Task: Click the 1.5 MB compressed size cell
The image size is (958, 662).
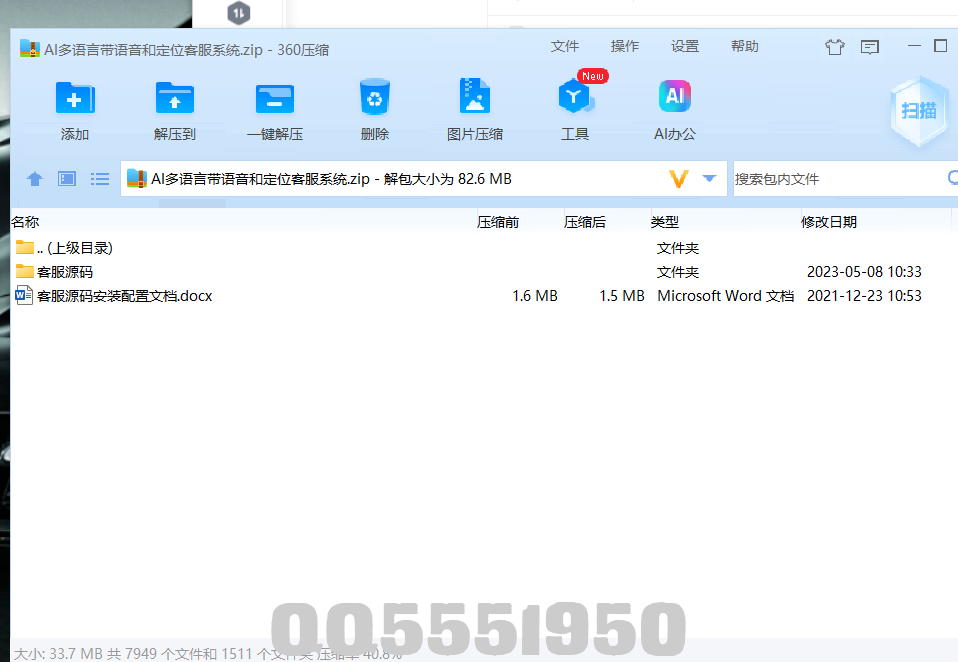Action: [622, 296]
